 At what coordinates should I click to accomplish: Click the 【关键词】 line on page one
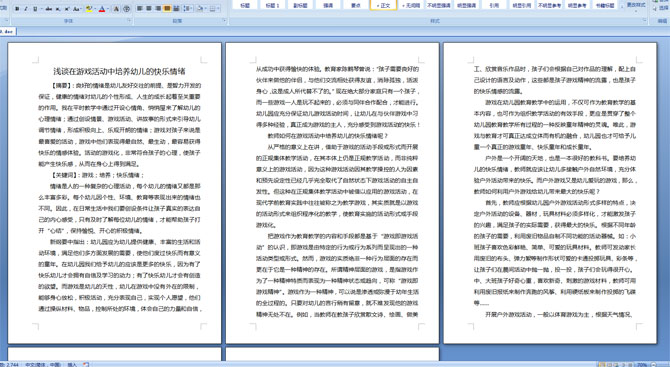pyautogui.click(x=97, y=175)
